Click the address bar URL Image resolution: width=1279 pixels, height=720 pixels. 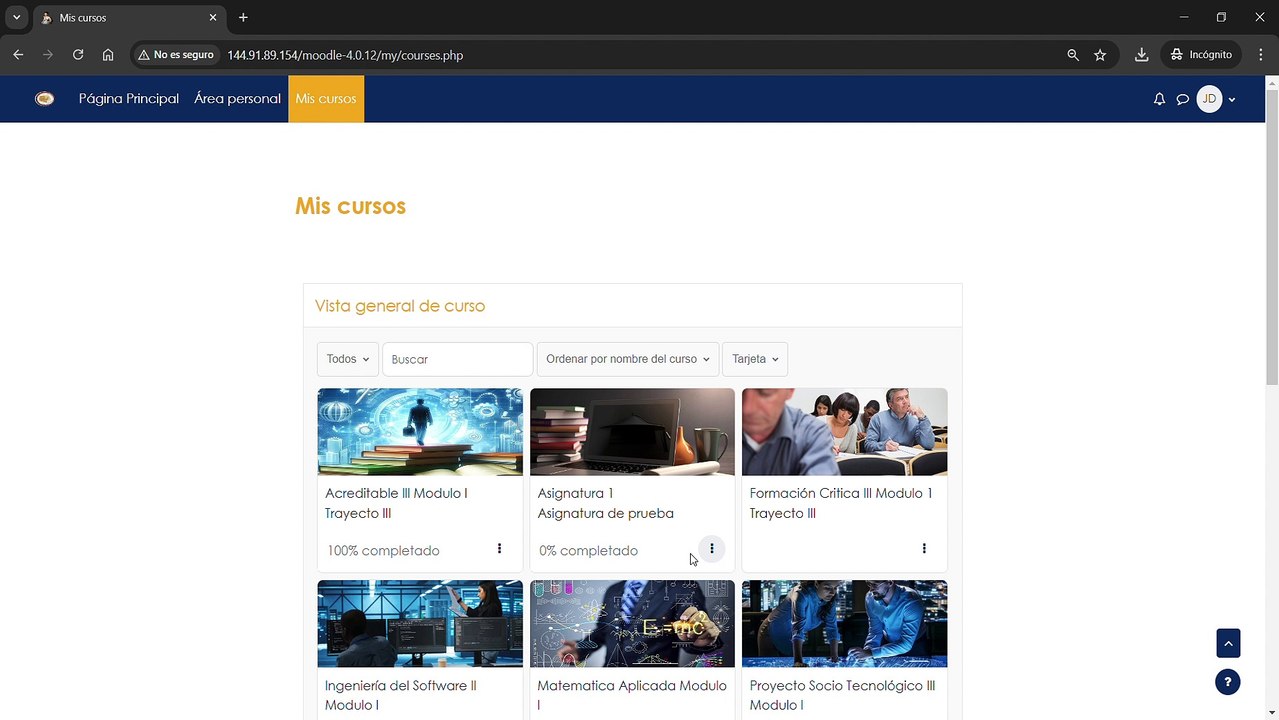point(345,55)
